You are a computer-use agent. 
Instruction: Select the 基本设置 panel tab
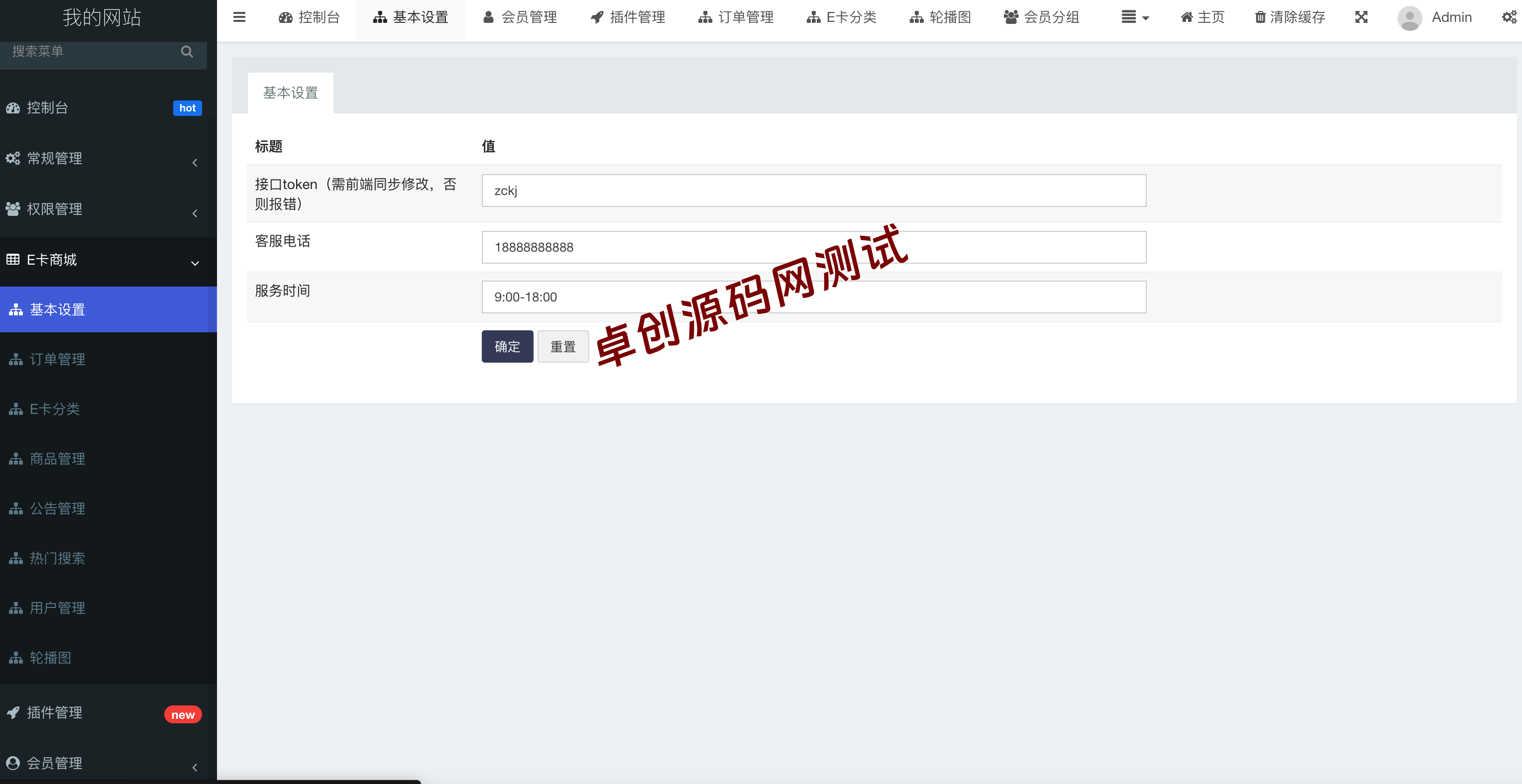coord(291,93)
